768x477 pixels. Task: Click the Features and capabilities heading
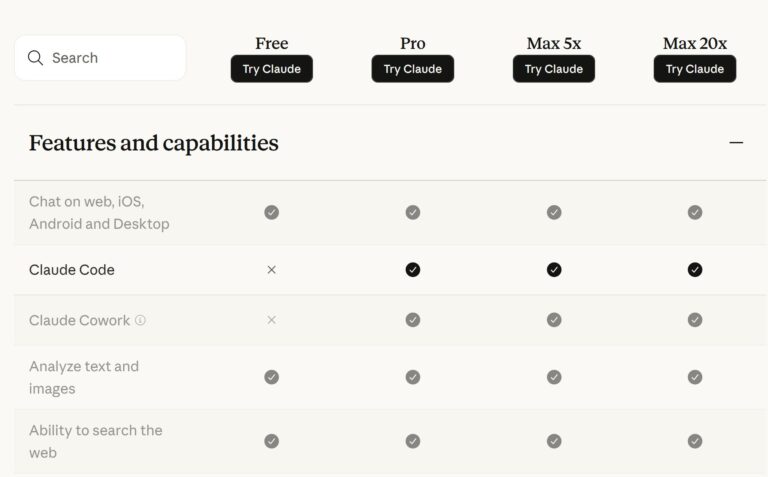tap(153, 143)
